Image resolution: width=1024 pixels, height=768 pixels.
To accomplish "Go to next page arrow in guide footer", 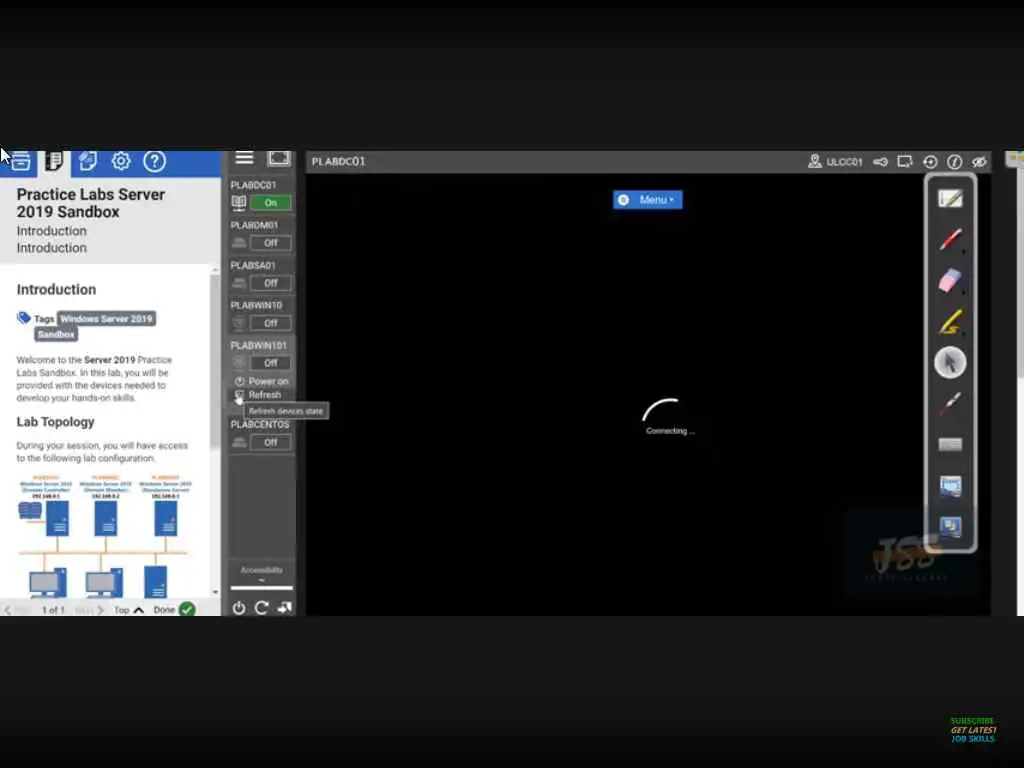I will click(100, 610).
